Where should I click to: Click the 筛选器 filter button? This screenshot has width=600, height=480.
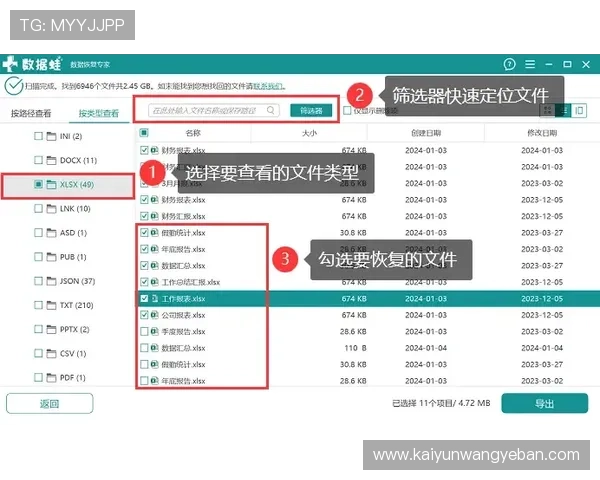coord(311,111)
